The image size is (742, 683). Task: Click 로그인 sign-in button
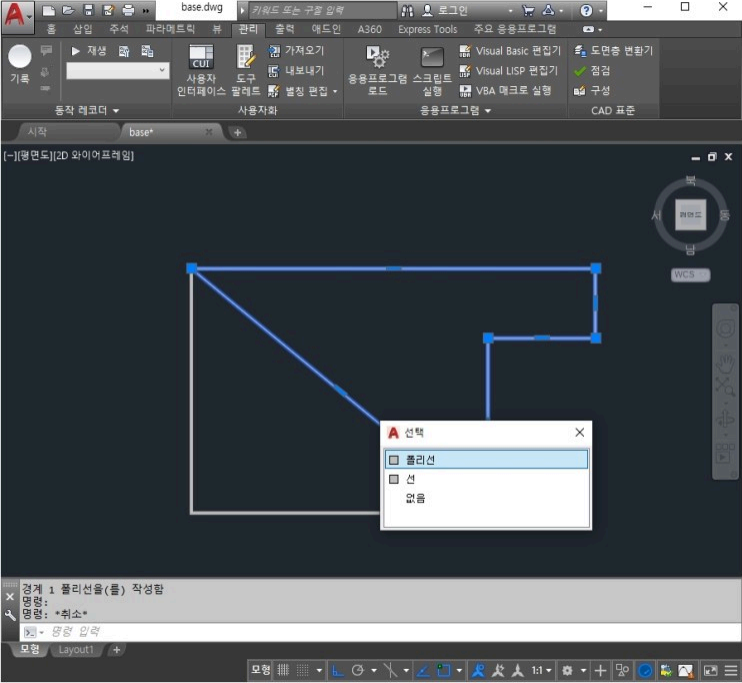click(x=445, y=10)
